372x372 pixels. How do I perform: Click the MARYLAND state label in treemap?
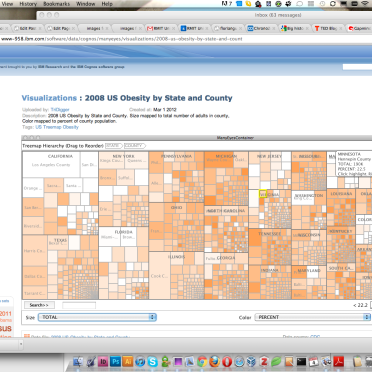coord(309,271)
